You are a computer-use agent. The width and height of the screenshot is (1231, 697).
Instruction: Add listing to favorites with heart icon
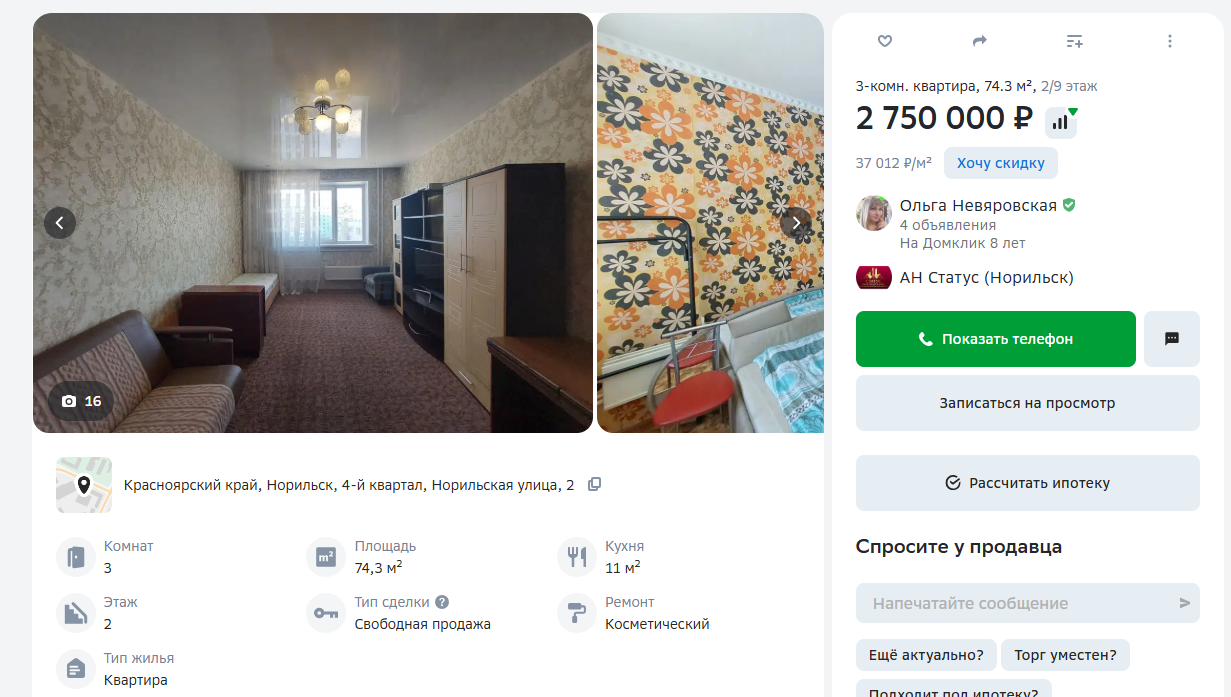(x=884, y=41)
